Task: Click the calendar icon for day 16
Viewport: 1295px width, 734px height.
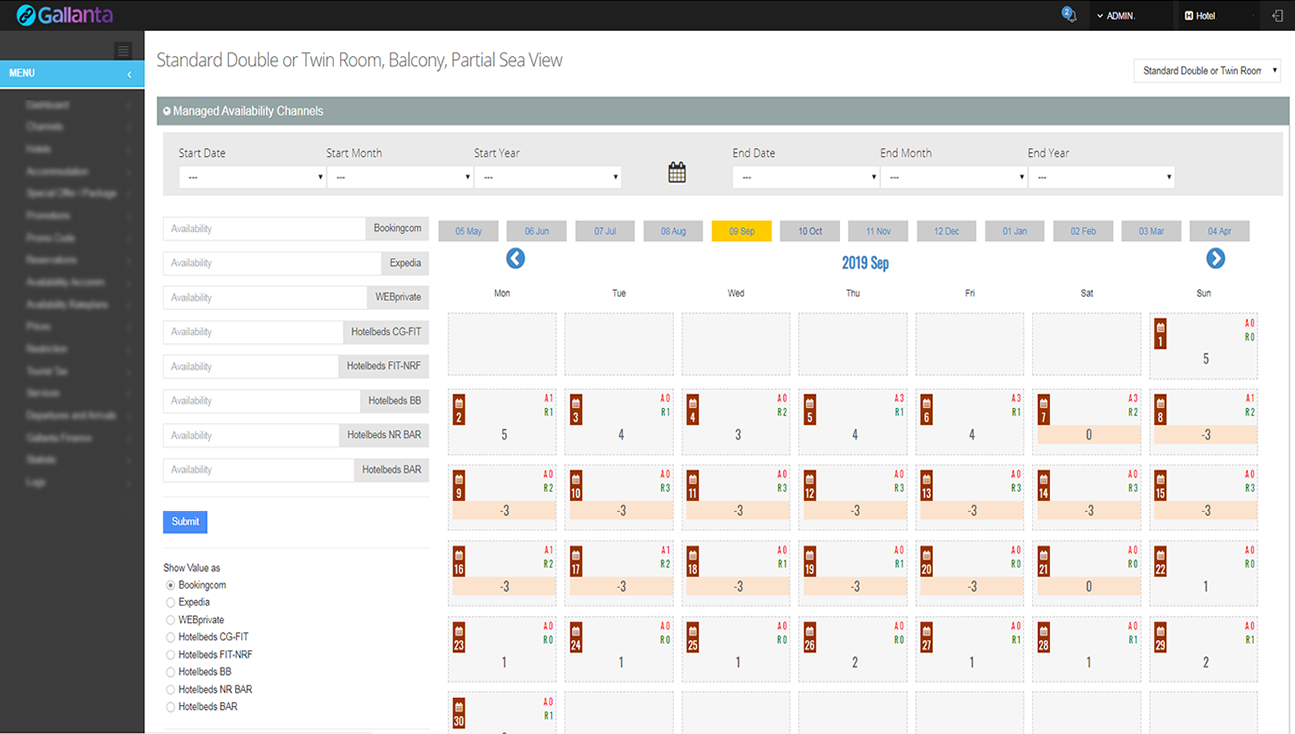Action: click(x=459, y=562)
